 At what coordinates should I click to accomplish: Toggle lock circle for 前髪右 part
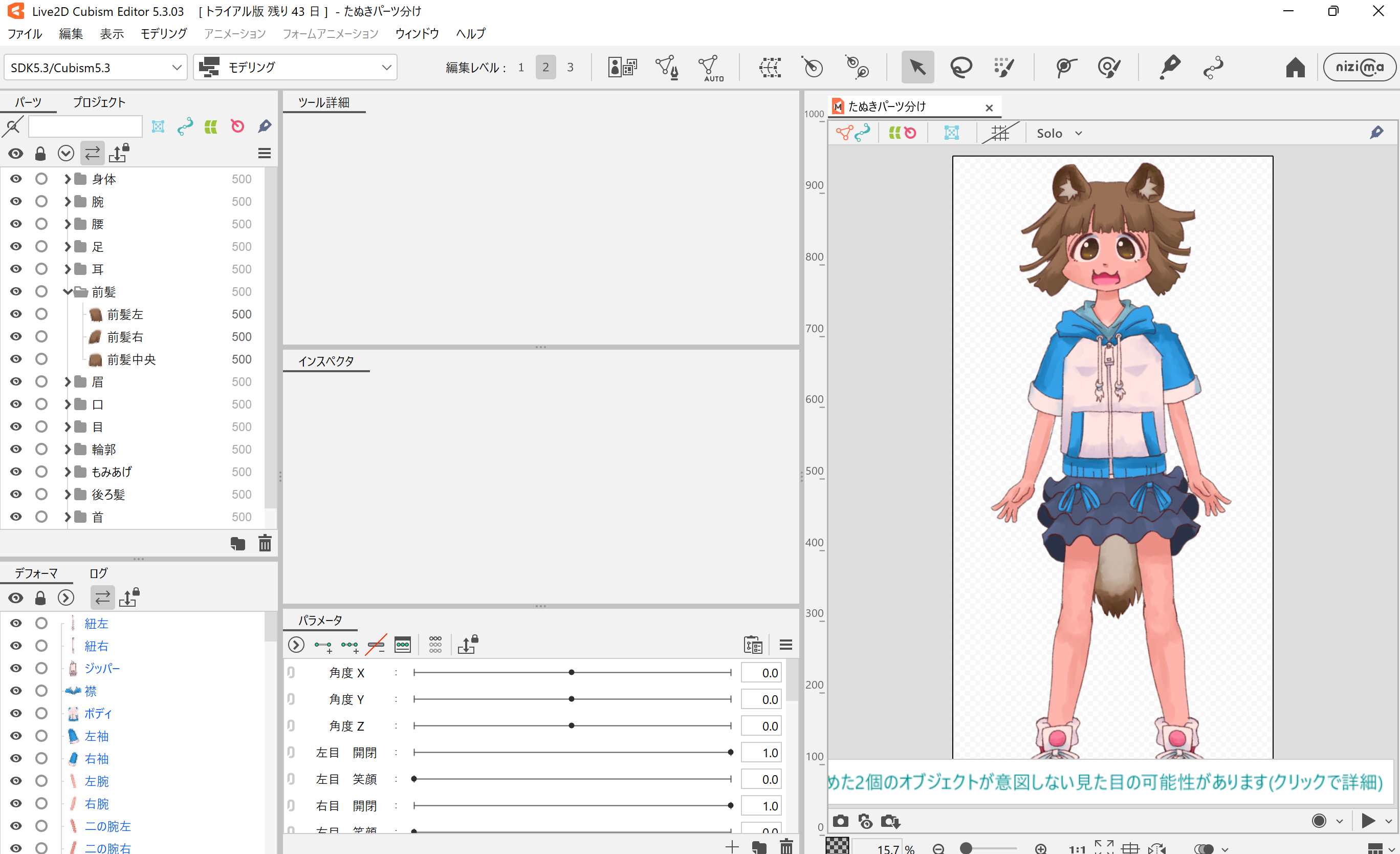[41, 336]
